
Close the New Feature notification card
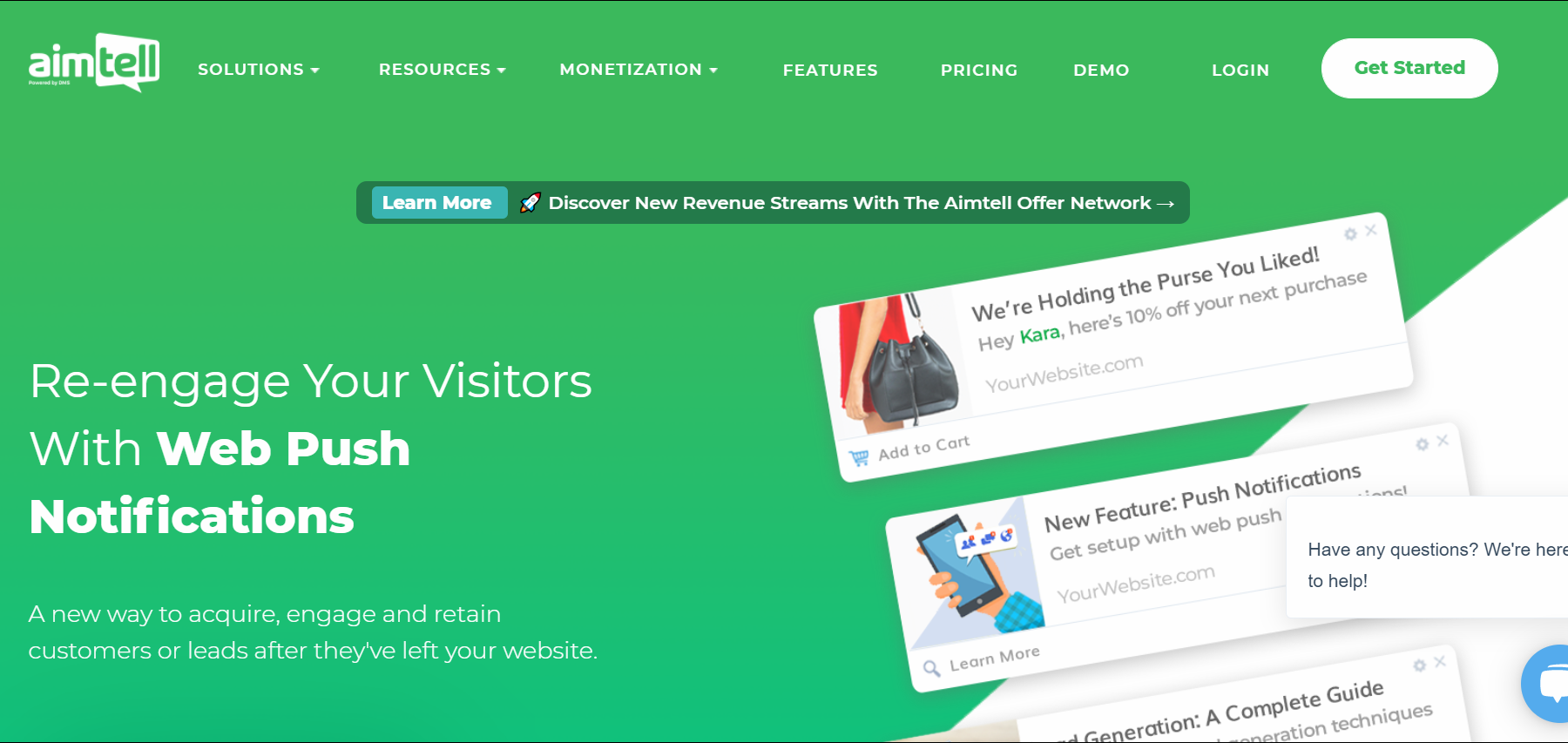coord(1443,440)
